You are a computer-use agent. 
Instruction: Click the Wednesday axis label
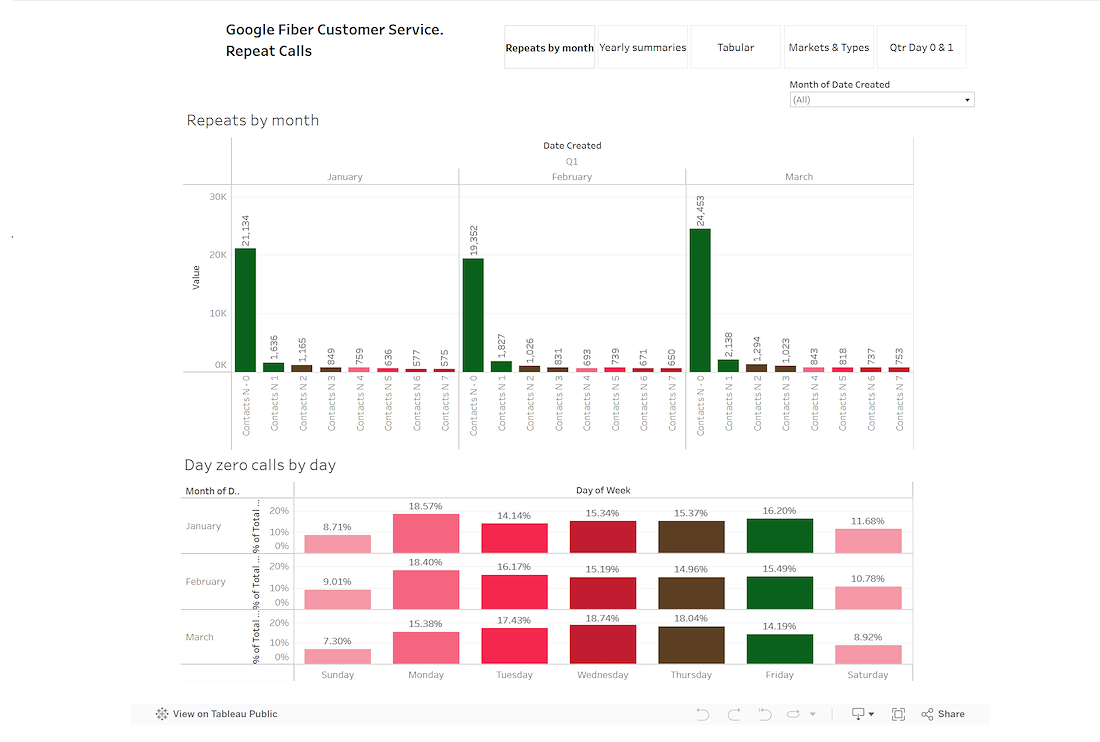tap(603, 675)
